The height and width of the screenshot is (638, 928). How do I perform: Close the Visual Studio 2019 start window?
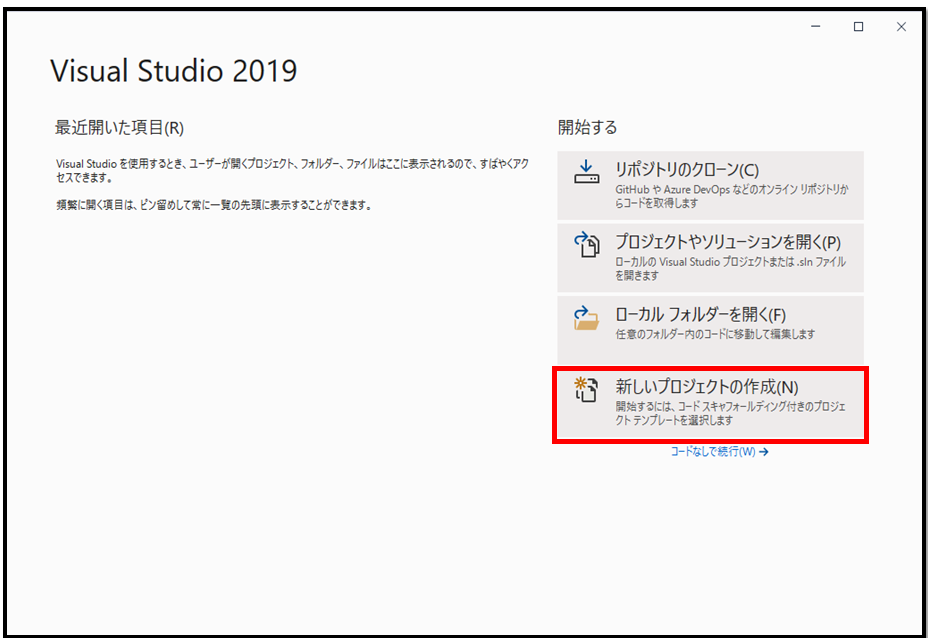click(x=901, y=27)
